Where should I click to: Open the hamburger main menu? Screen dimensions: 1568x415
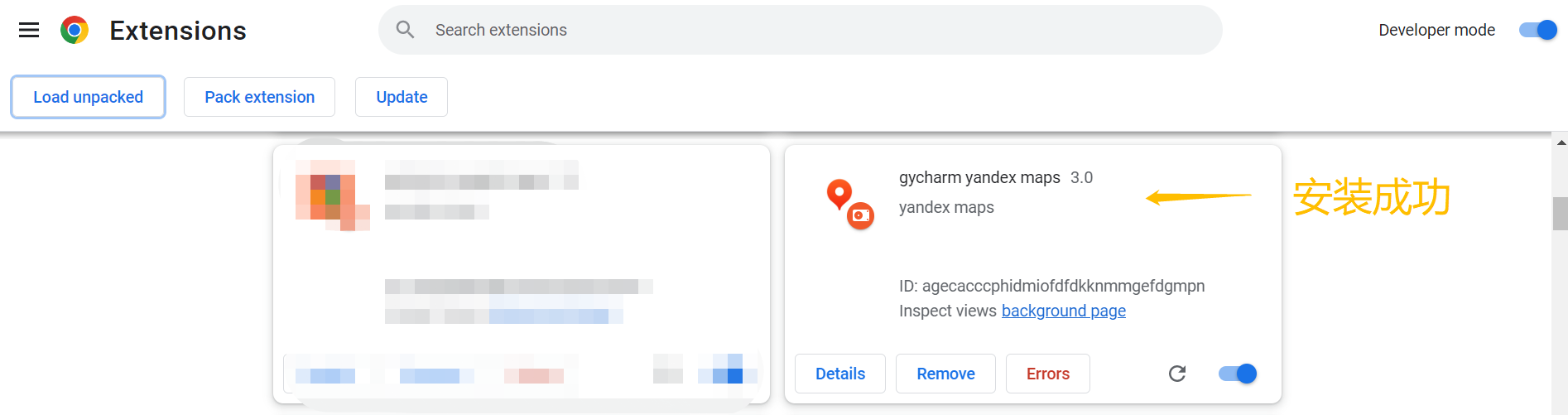[x=29, y=31]
